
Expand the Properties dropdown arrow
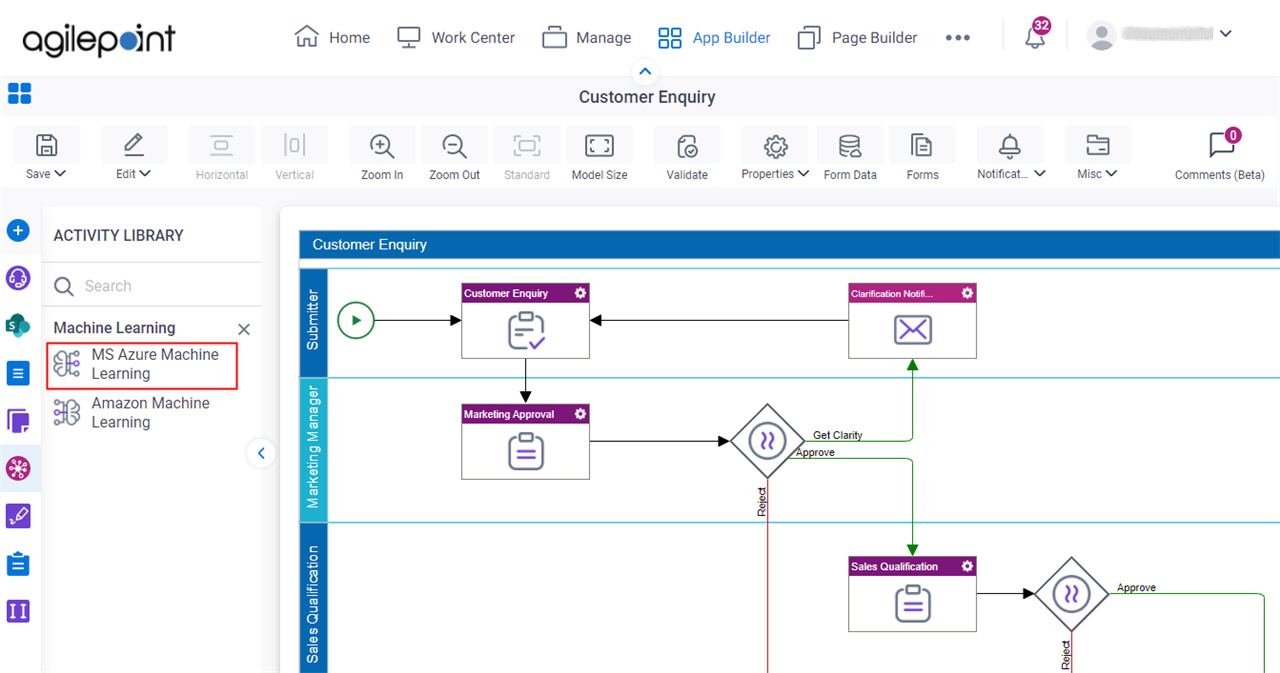click(x=804, y=174)
